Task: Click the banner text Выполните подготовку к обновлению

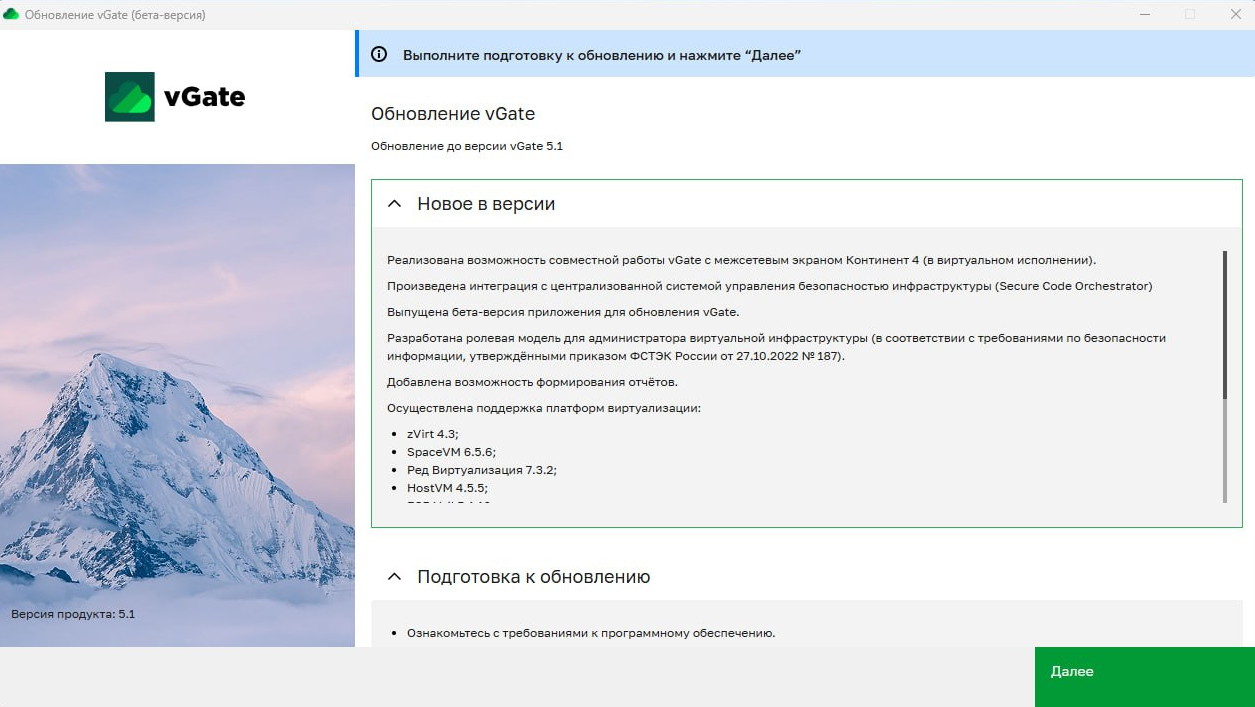Action: point(602,55)
